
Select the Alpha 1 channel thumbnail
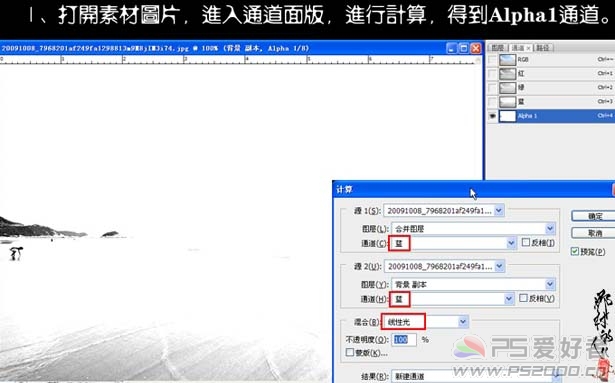point(507,116)
